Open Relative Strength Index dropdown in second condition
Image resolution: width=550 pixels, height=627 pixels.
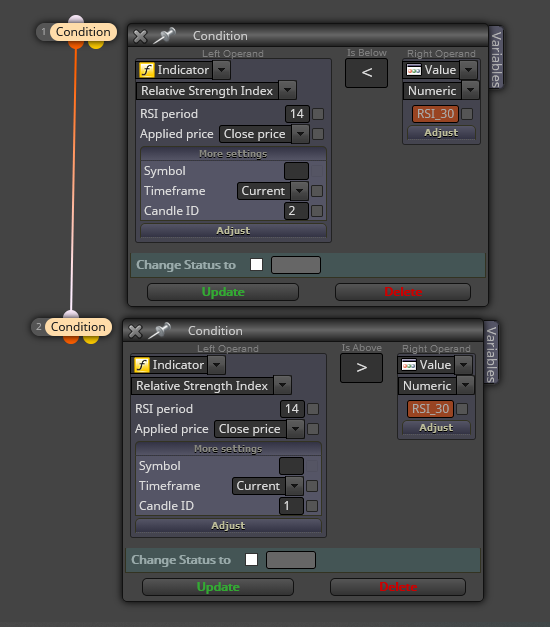point(282,385)
